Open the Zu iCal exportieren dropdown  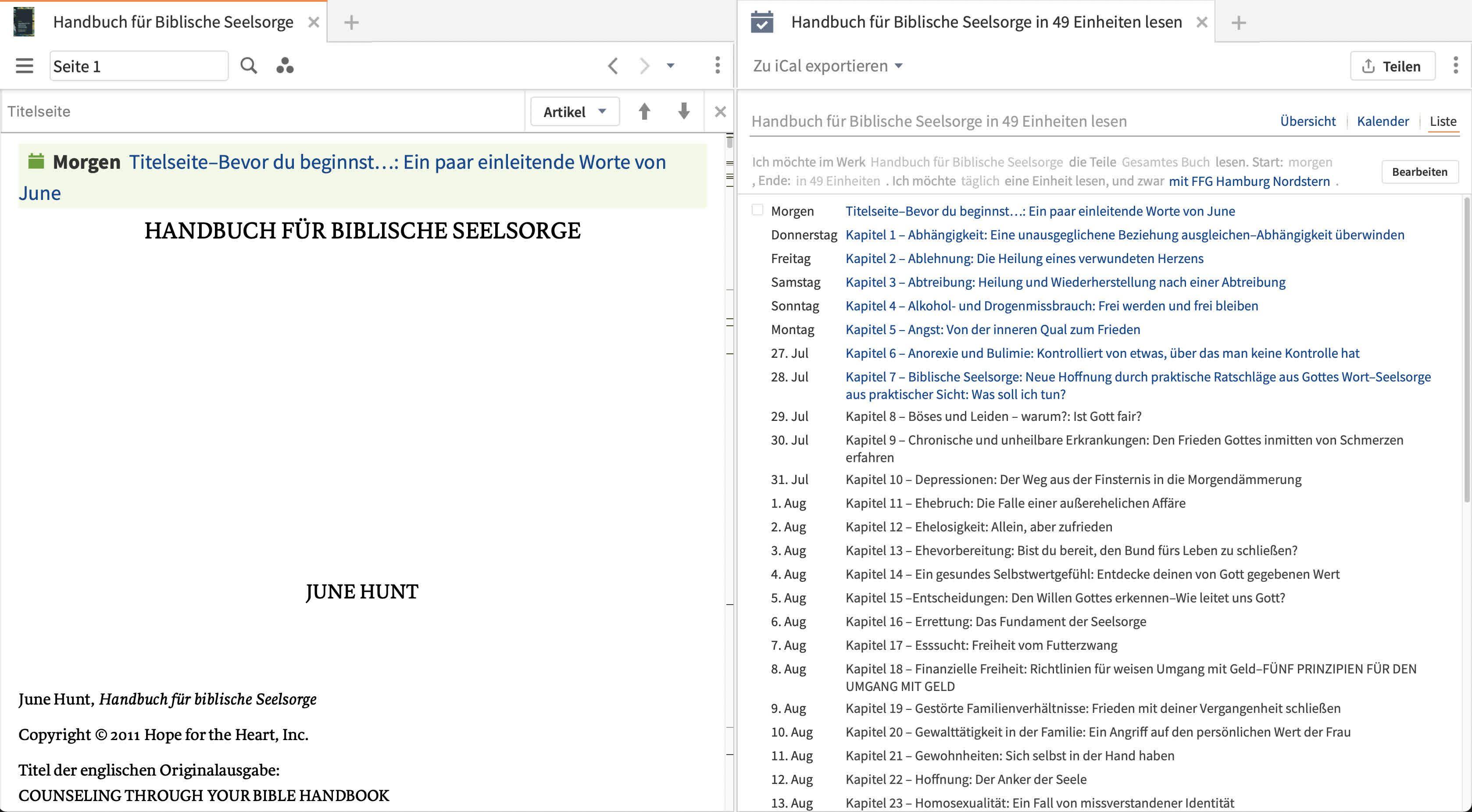coord(827,66)
